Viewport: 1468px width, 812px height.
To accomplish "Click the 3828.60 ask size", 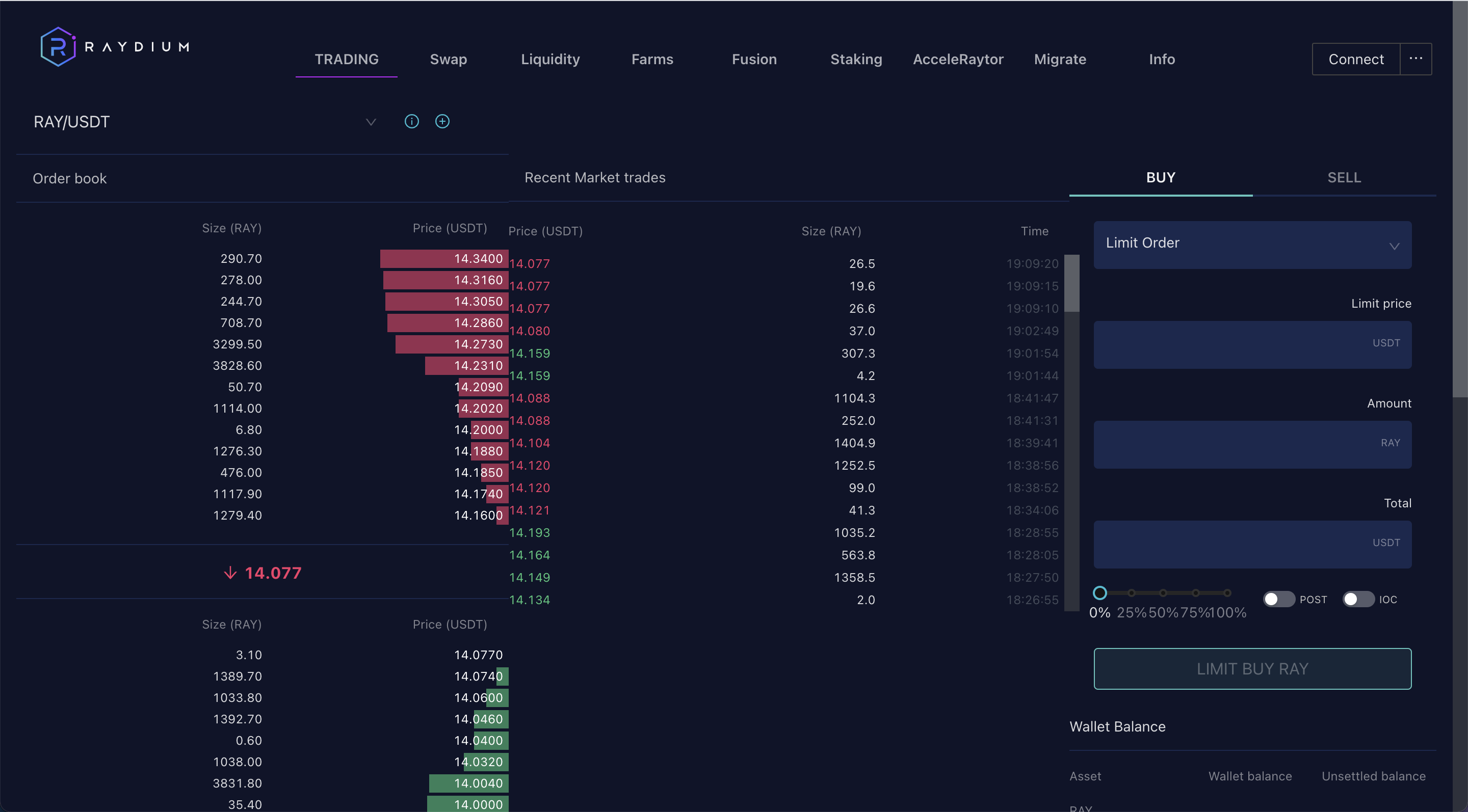I will 237,366.
